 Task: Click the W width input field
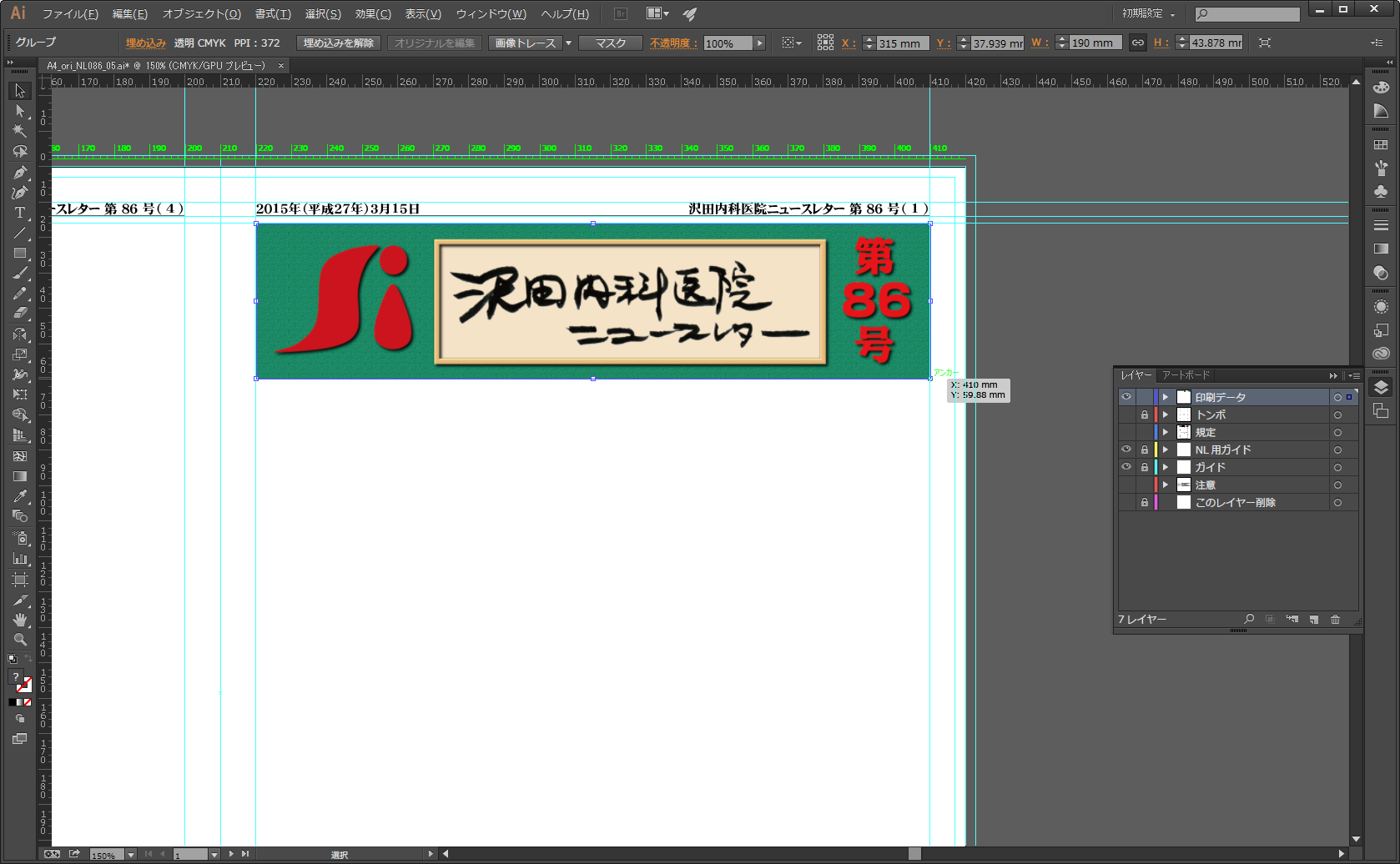[1095, 43]
